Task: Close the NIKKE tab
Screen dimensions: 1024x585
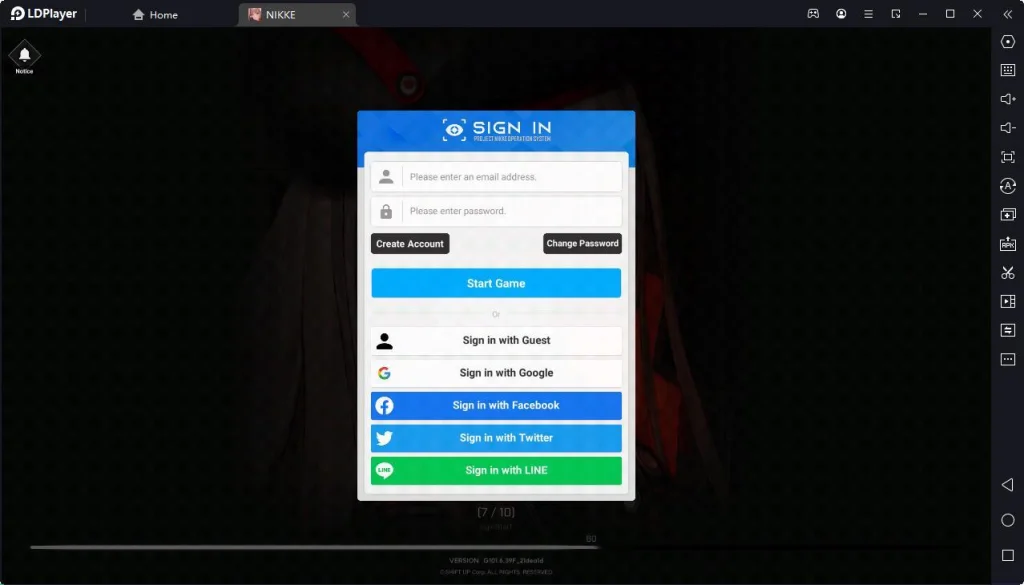Action: tap(346, 14)
